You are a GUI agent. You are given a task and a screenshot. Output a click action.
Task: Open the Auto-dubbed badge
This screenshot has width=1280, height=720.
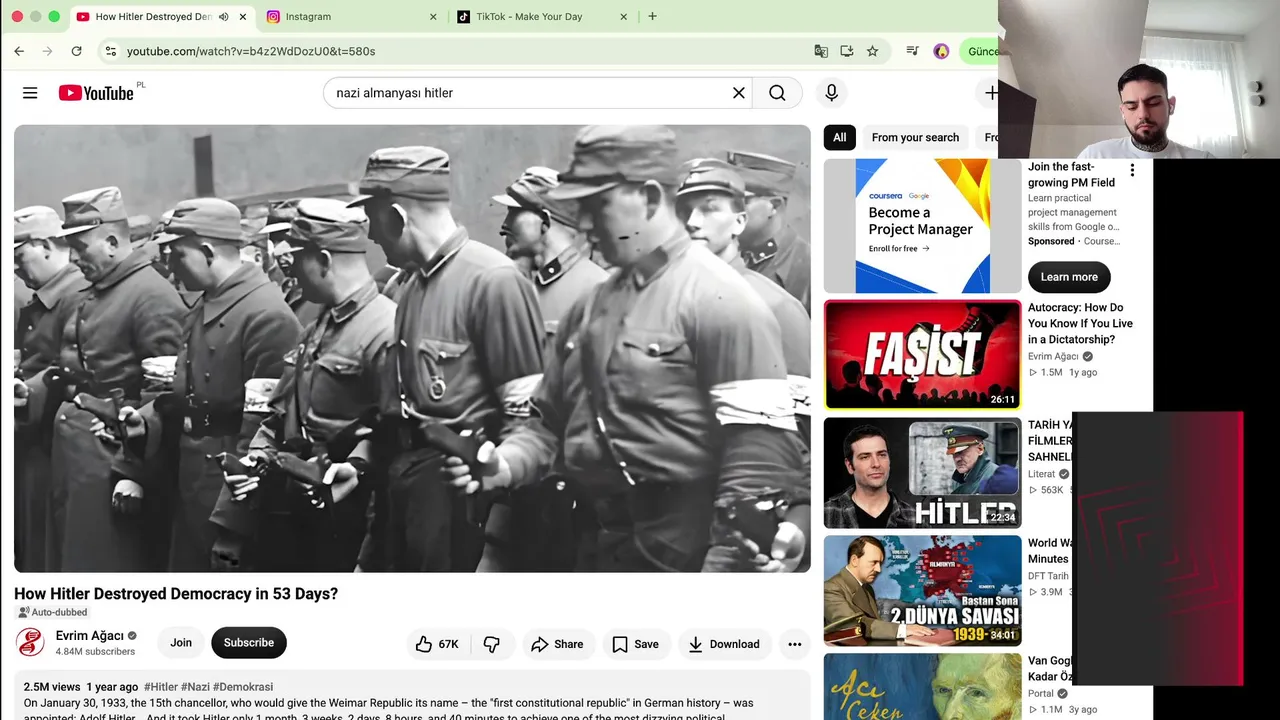click(53, 612)
